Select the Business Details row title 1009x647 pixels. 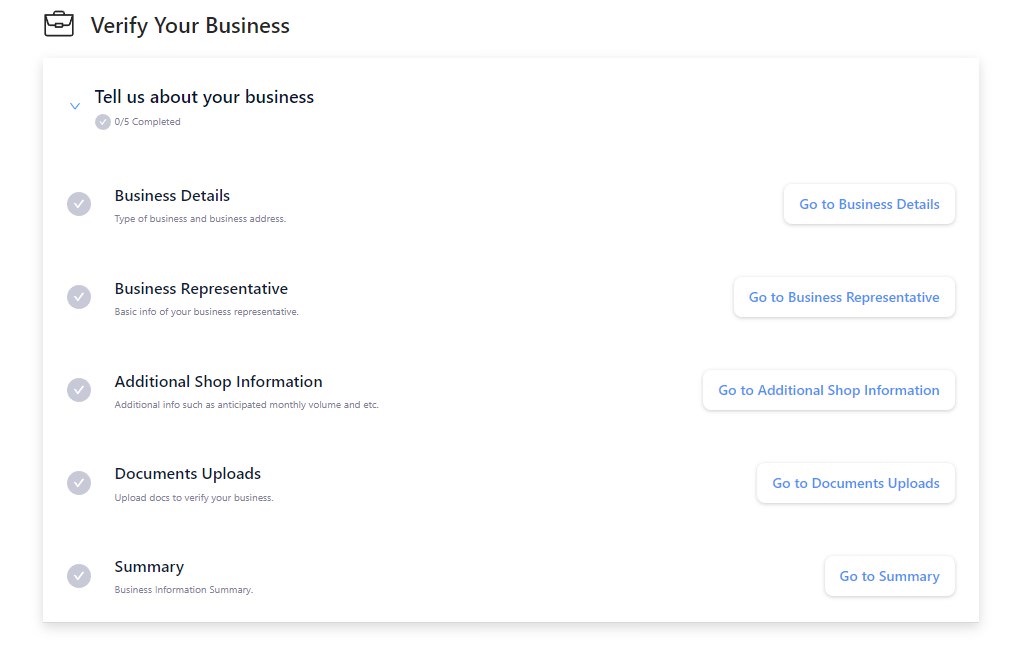(x=172, y=196)
